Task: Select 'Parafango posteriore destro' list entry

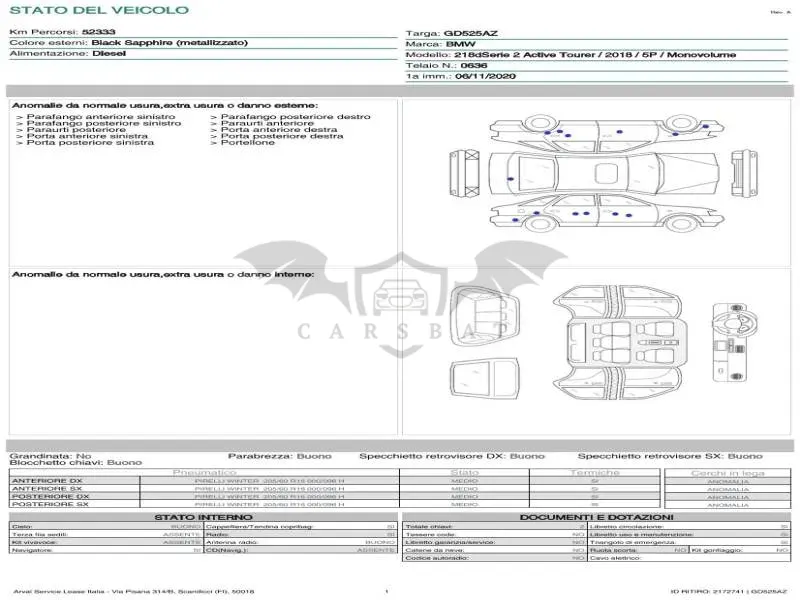Action: [x=295, y=117]
